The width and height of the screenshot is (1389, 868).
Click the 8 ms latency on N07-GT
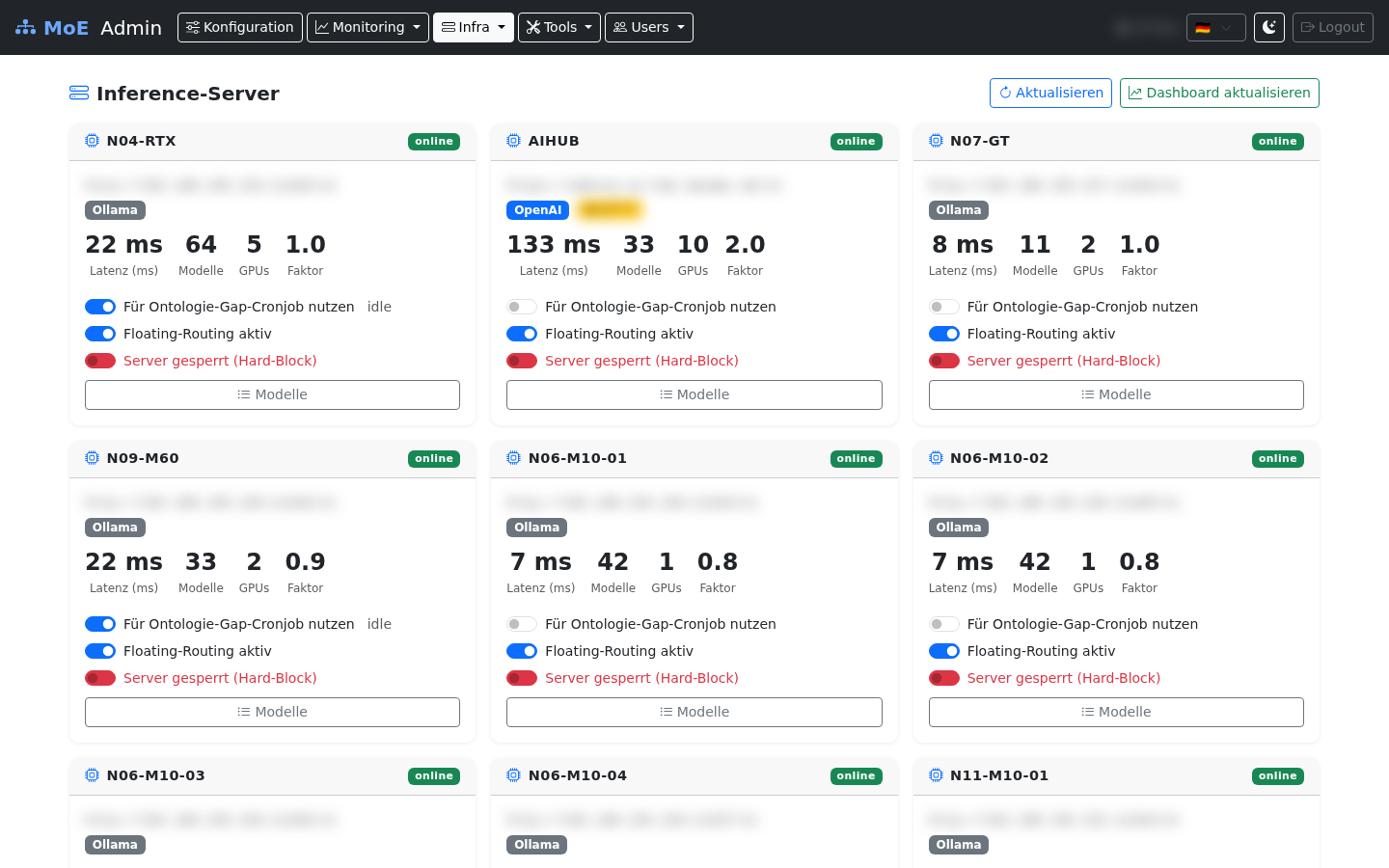[963, 245]
